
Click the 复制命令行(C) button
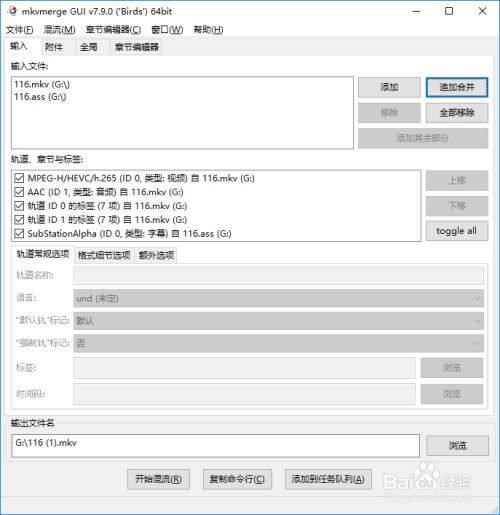(237, 479)
